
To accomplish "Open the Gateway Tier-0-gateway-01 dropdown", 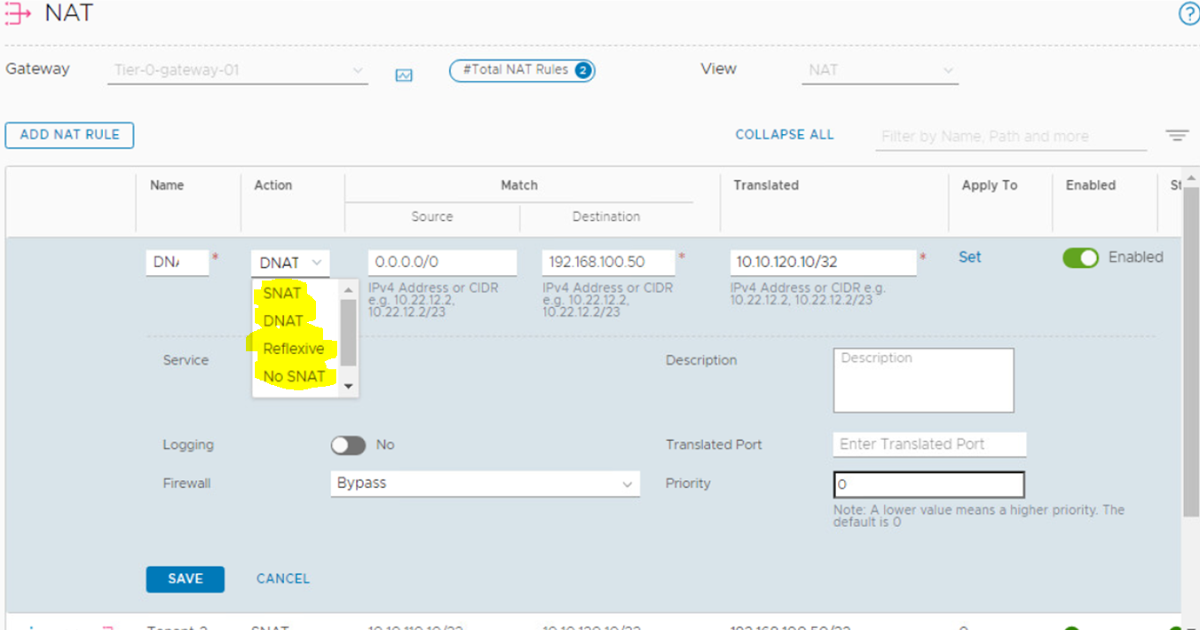I will tap(236, 71).
